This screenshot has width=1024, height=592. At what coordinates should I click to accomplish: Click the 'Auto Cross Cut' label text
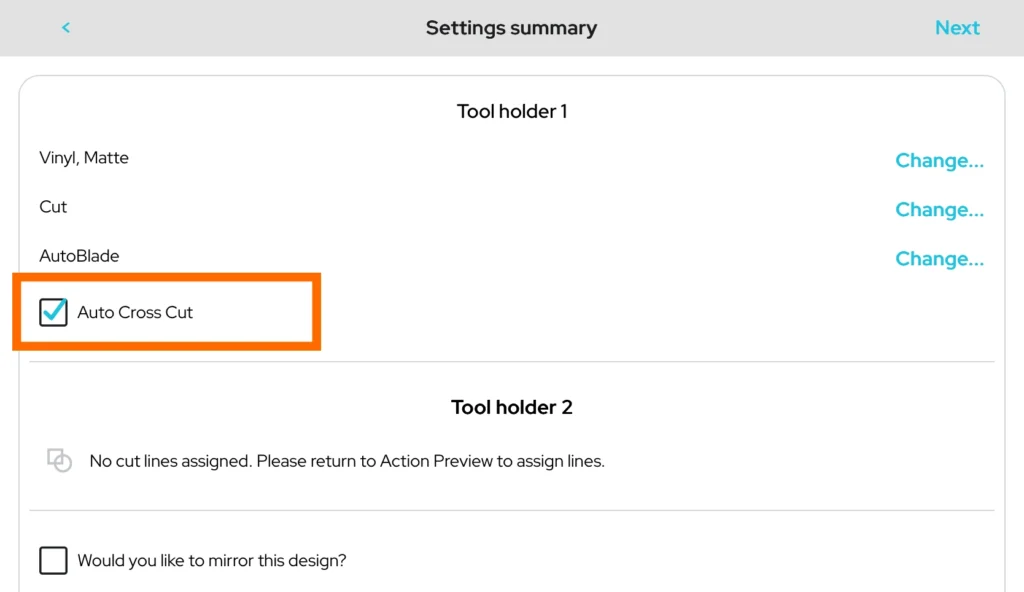click(135, 312)
